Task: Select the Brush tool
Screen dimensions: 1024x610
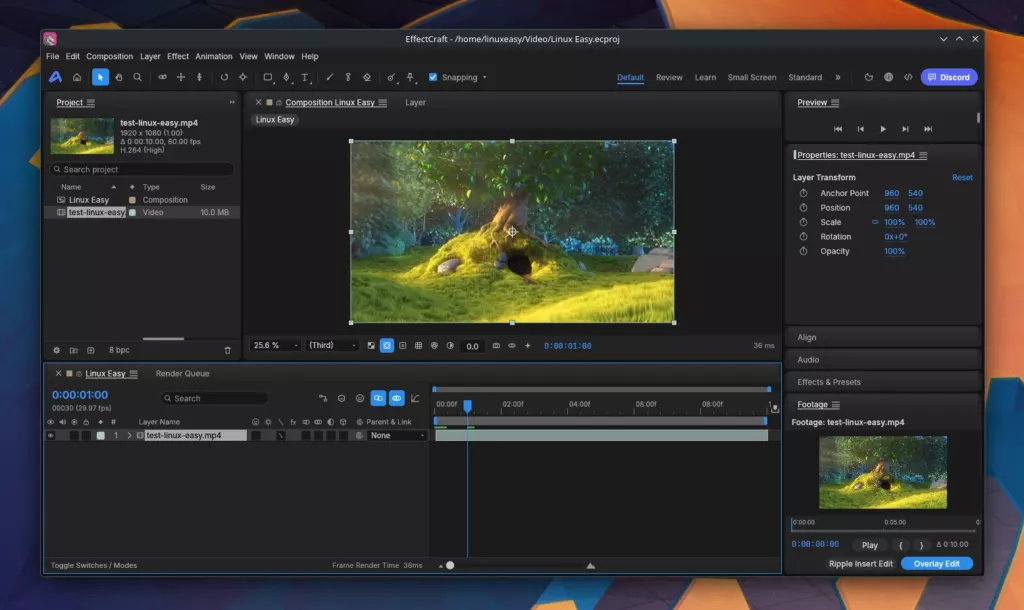Action: pos(329,77)
